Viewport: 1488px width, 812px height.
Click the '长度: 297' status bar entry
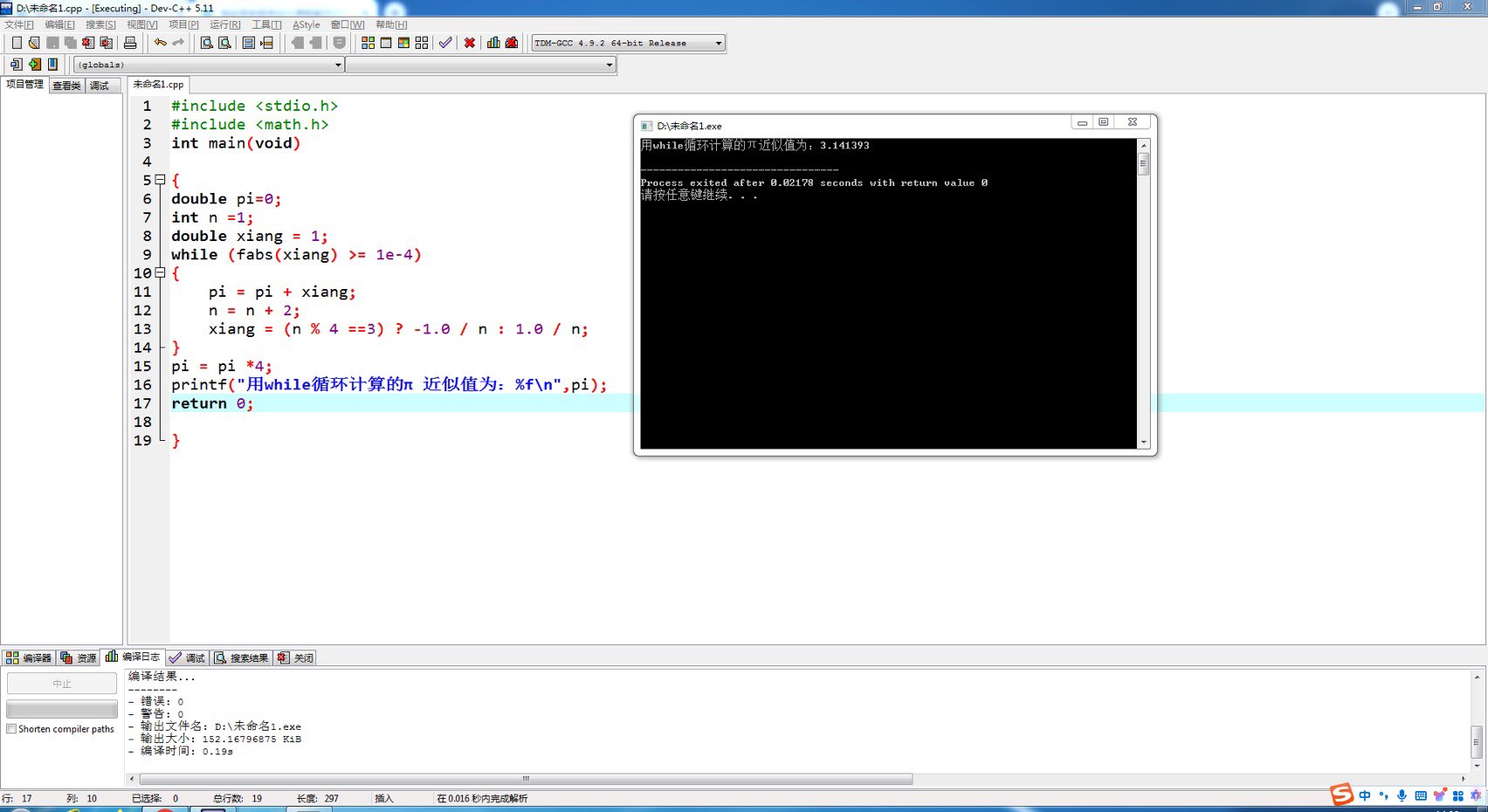tap(318, 798)
